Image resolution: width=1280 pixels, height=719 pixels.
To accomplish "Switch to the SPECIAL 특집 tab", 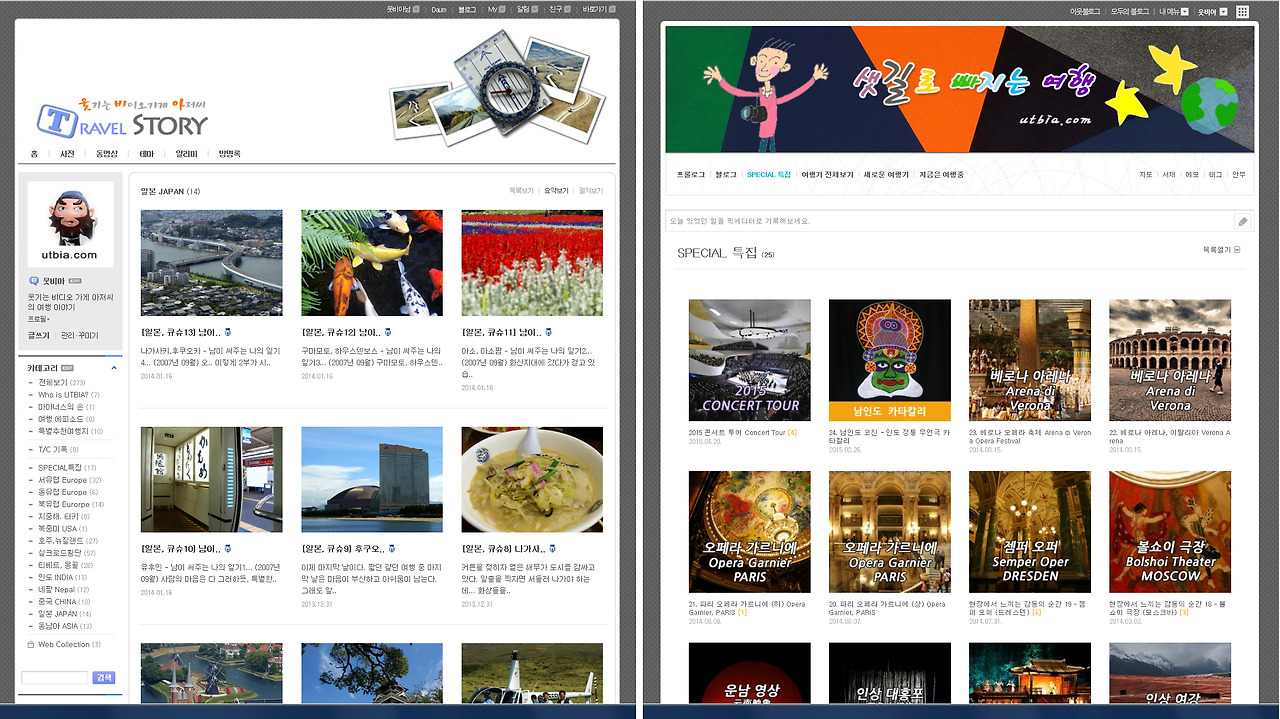I will (768, 174).
